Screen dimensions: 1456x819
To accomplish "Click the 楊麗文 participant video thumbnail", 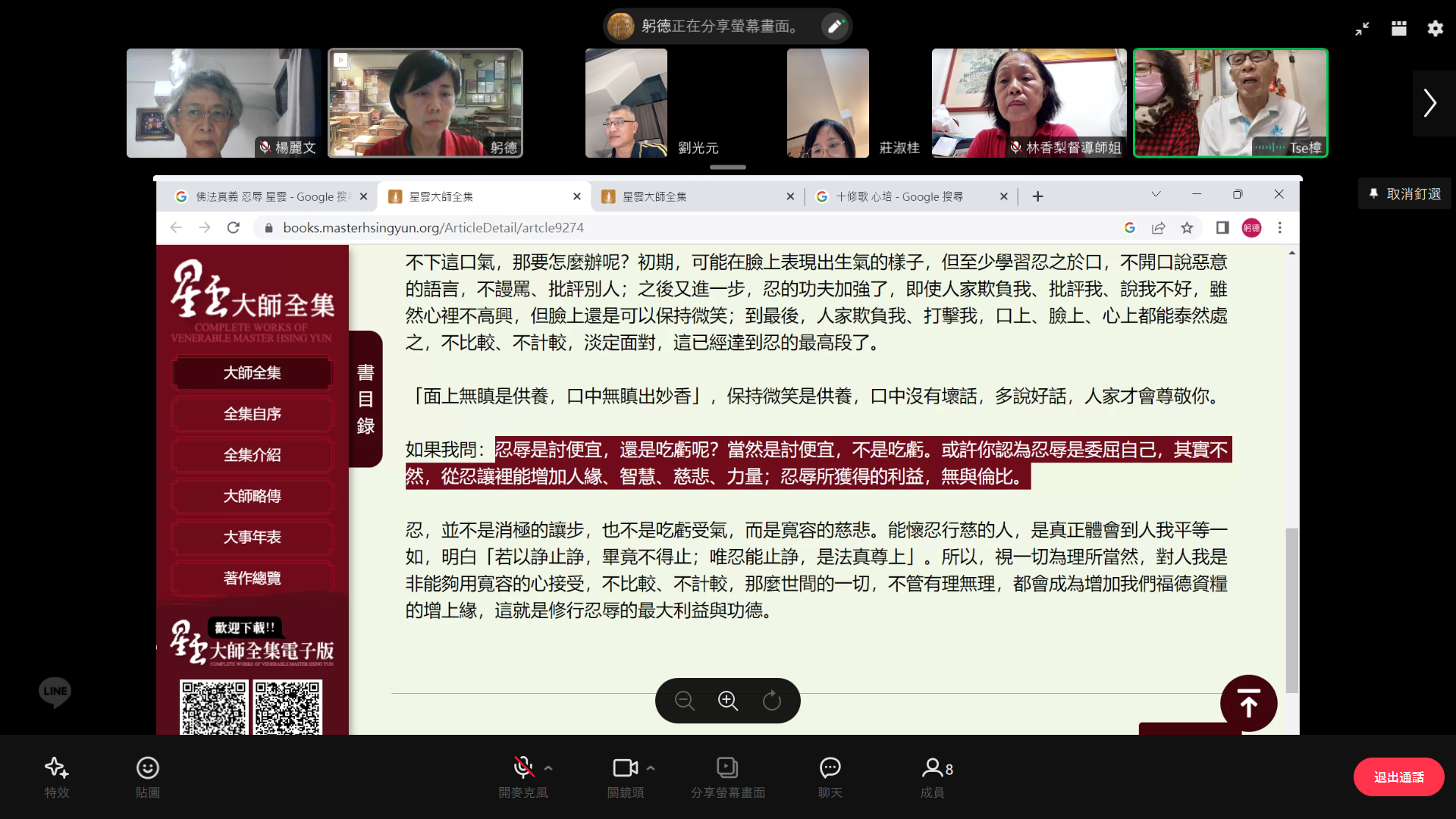I will (x=224, y=103).
